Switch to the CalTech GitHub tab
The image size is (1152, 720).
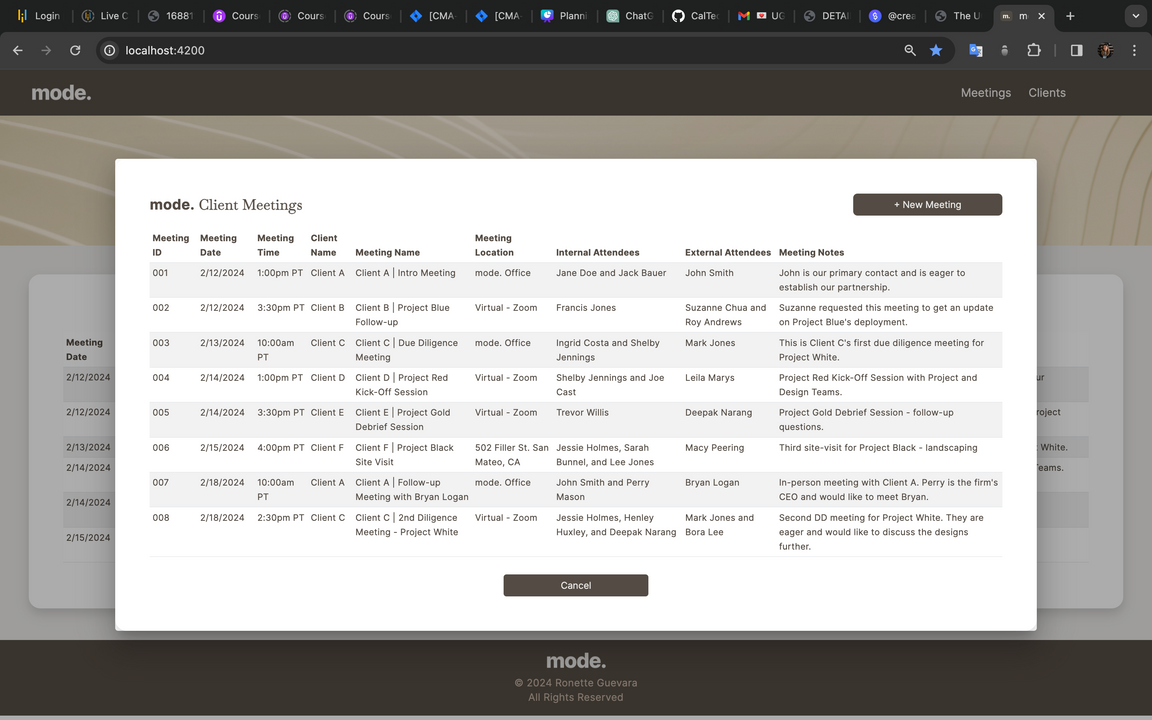tap(695, 16)
